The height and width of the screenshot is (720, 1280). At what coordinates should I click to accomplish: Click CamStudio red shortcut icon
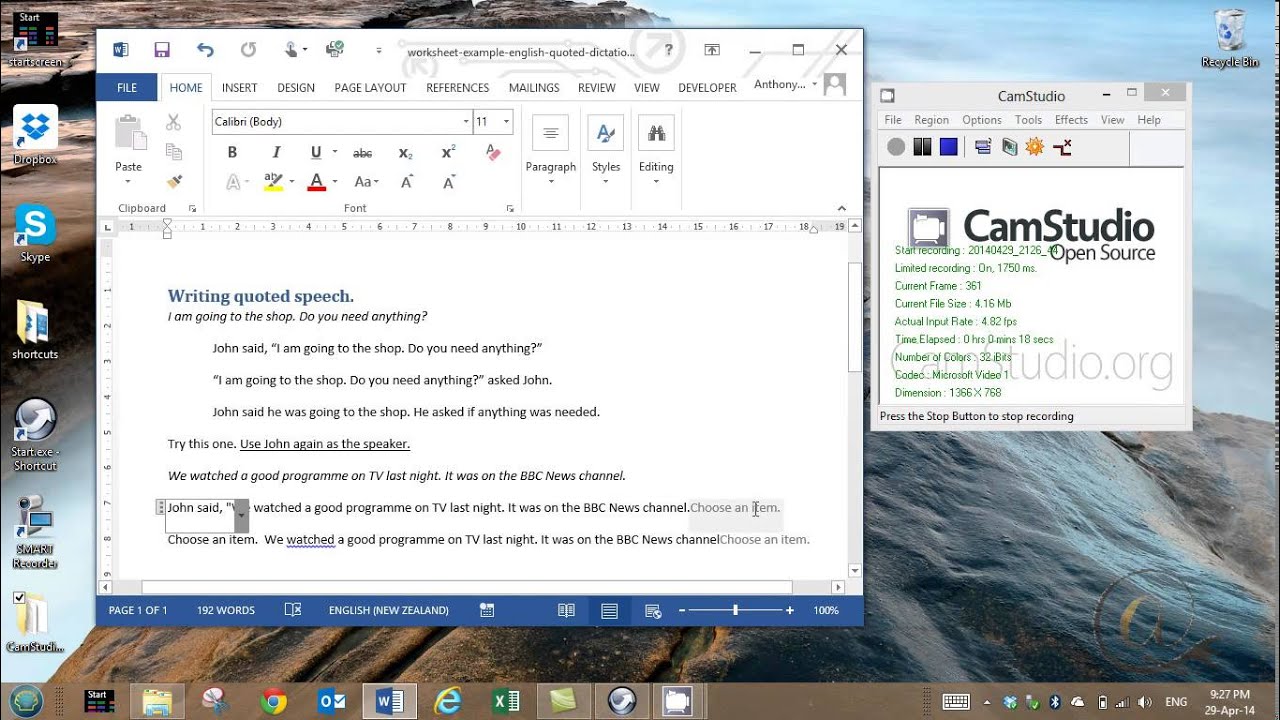coord(1062,147)
